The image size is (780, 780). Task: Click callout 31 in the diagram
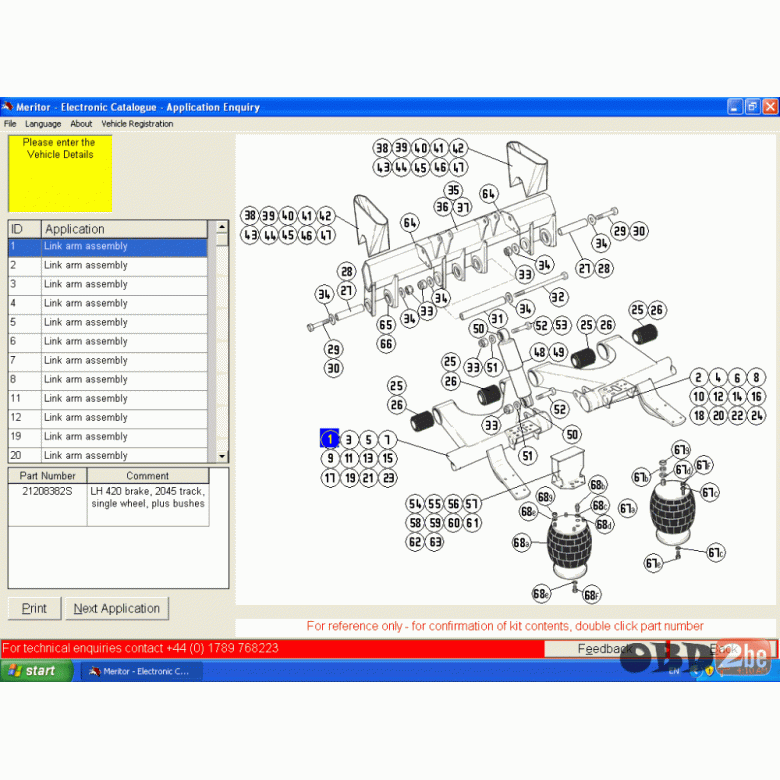[497, 319]
